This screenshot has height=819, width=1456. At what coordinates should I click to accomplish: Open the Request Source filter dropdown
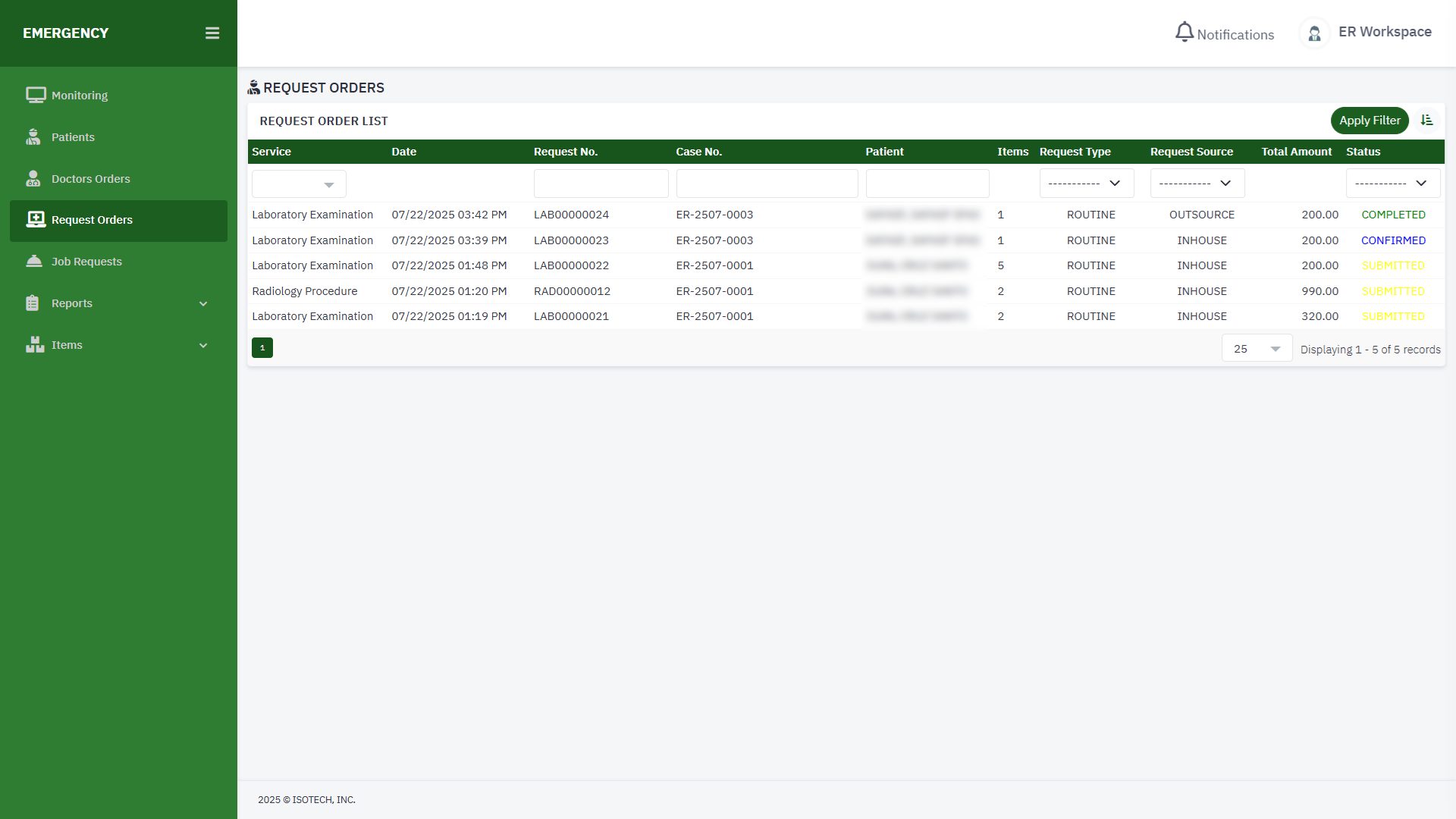coord(1197,184)
